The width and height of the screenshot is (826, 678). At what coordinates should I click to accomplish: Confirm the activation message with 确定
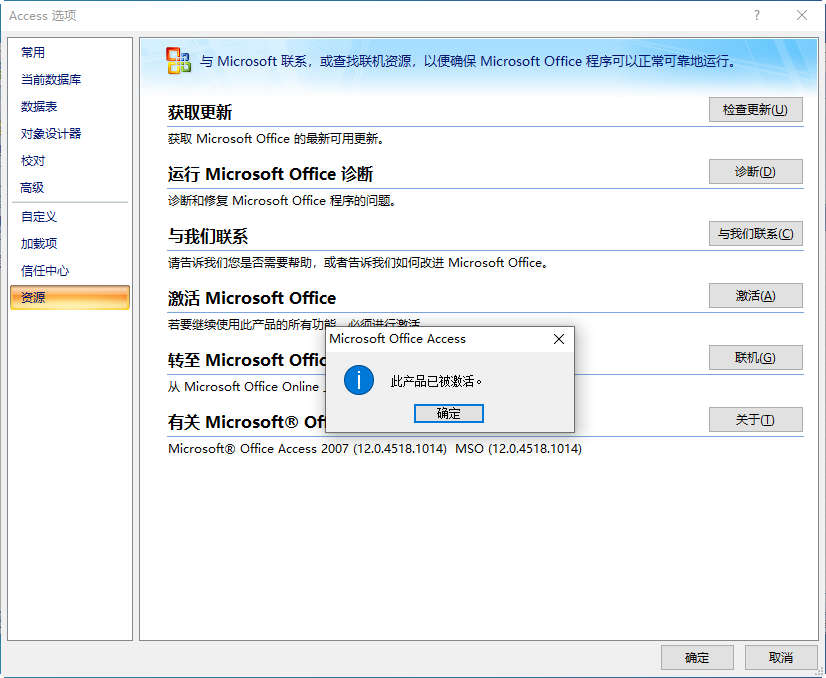[x=448, y=413]
